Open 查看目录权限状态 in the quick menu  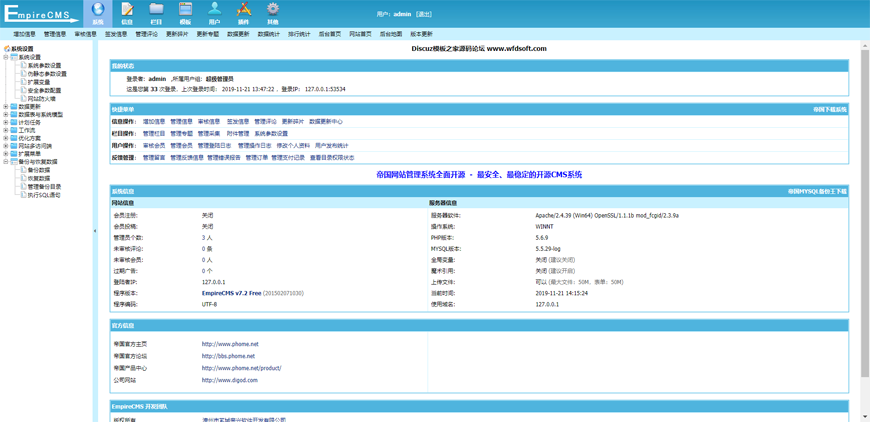click(332, 158)
